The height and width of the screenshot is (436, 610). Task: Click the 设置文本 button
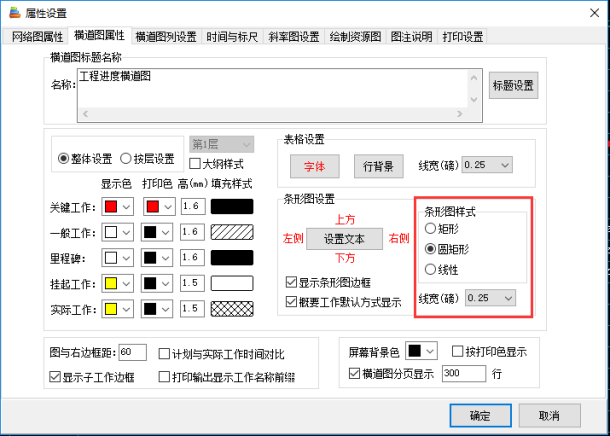(343, 239)
